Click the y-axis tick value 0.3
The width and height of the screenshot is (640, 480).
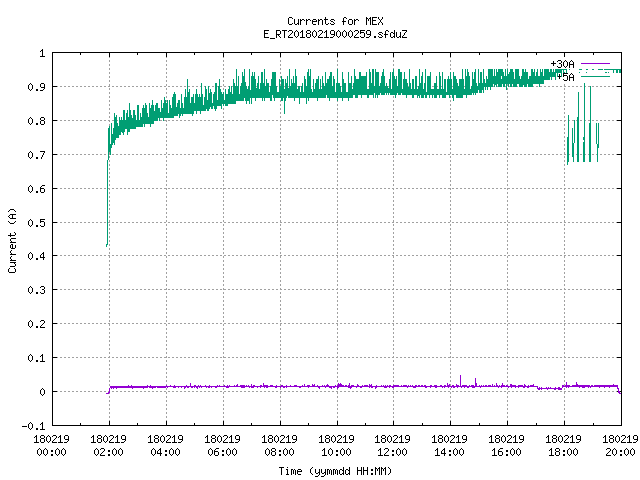click(36, 290)
